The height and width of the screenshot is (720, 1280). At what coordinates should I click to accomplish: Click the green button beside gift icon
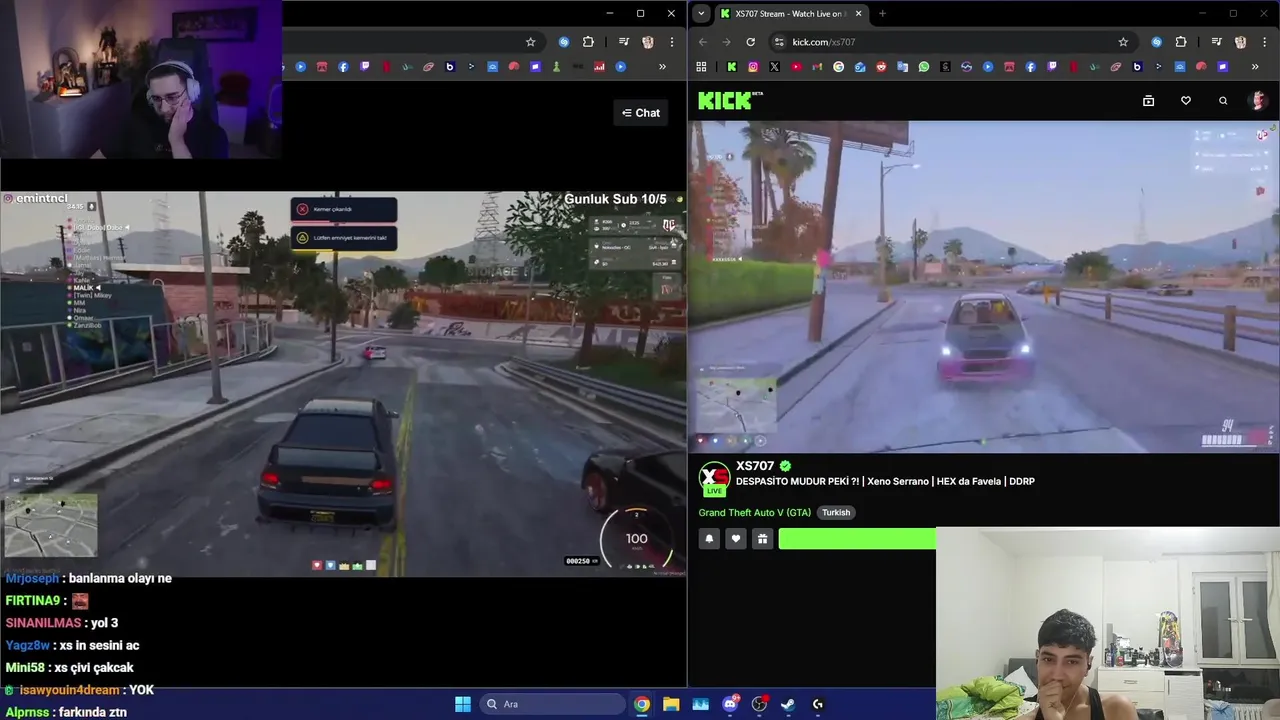tap(857, 539)
